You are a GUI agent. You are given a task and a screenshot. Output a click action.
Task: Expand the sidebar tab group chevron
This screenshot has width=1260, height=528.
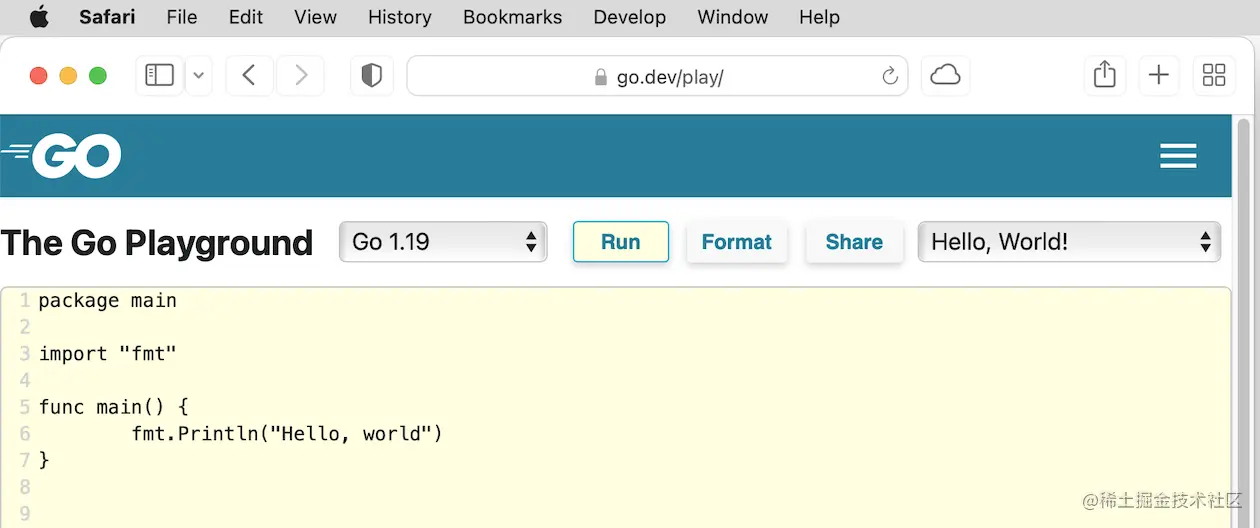pos(198,76)
